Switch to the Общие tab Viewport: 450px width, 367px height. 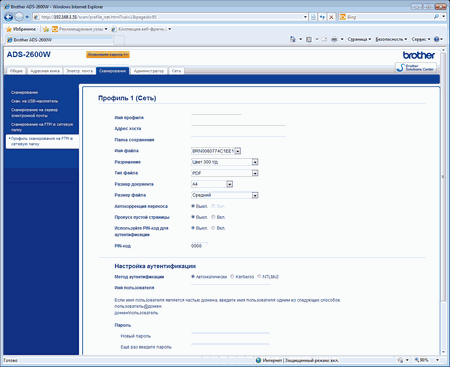click(x=16, y=71)
